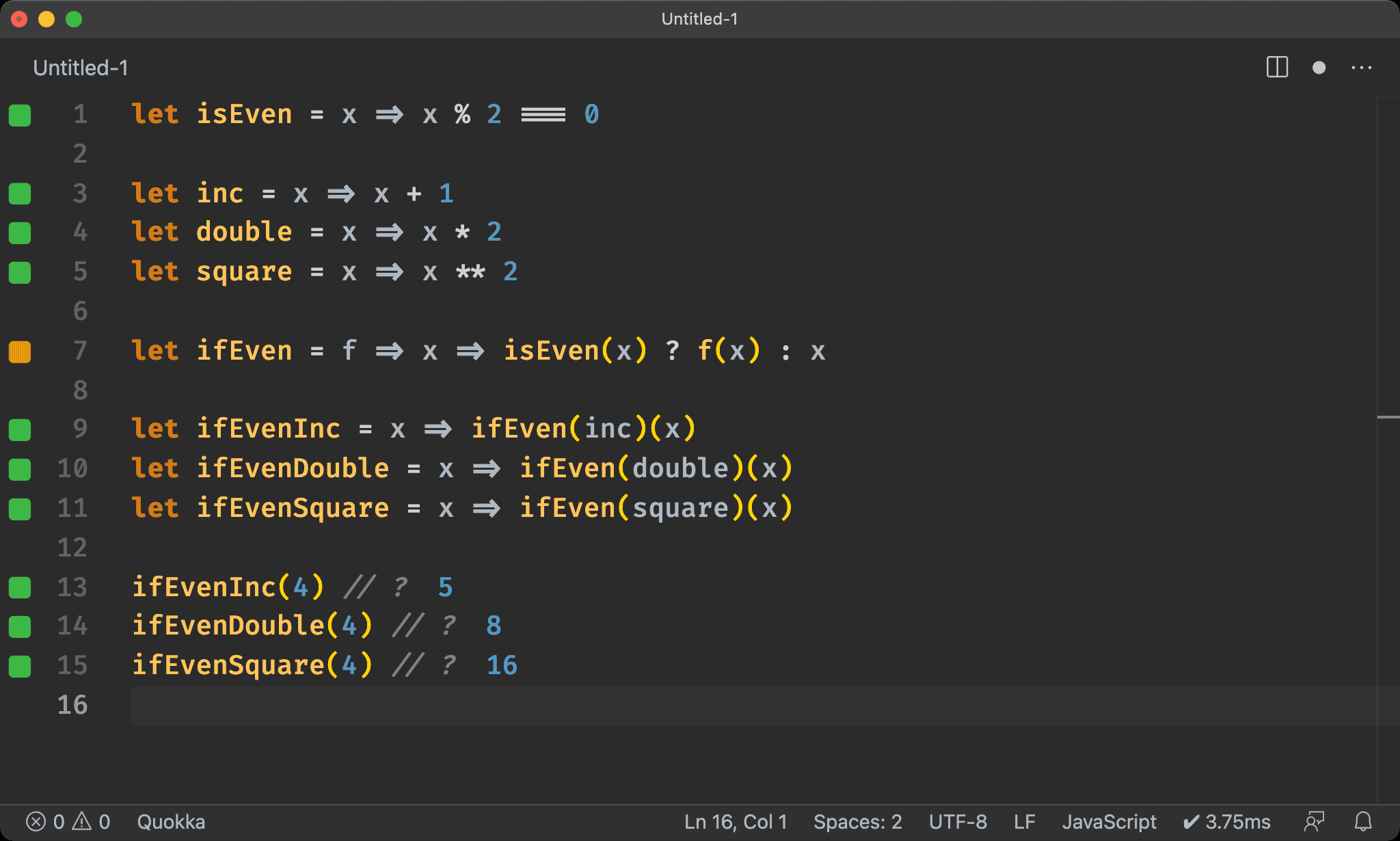Click the errors count icon in status bar
Viewport: 1400px width, 841px height.
pos(36,821)
